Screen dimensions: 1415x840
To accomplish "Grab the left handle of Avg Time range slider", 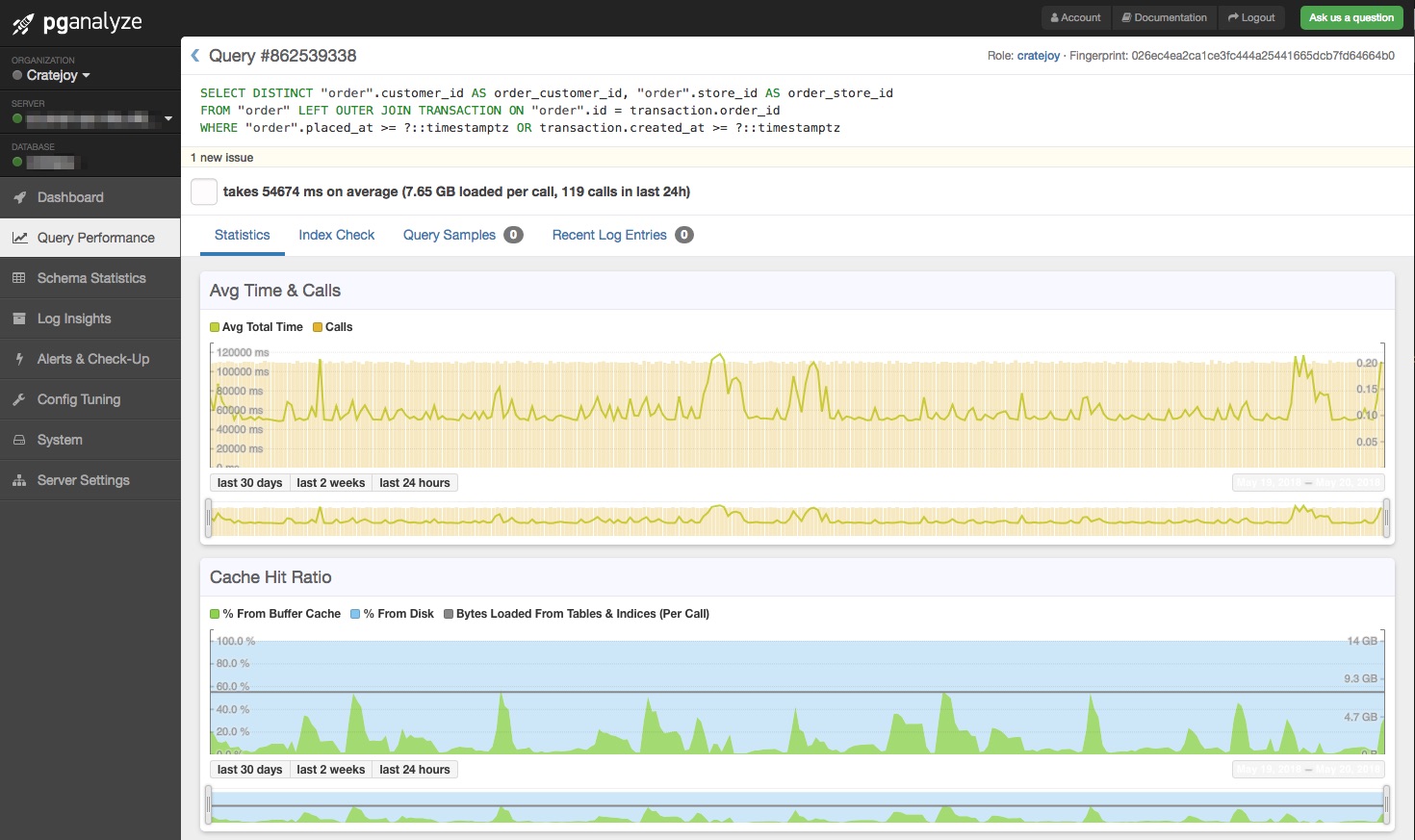I will pyautogui.click(x=209, y=519).
